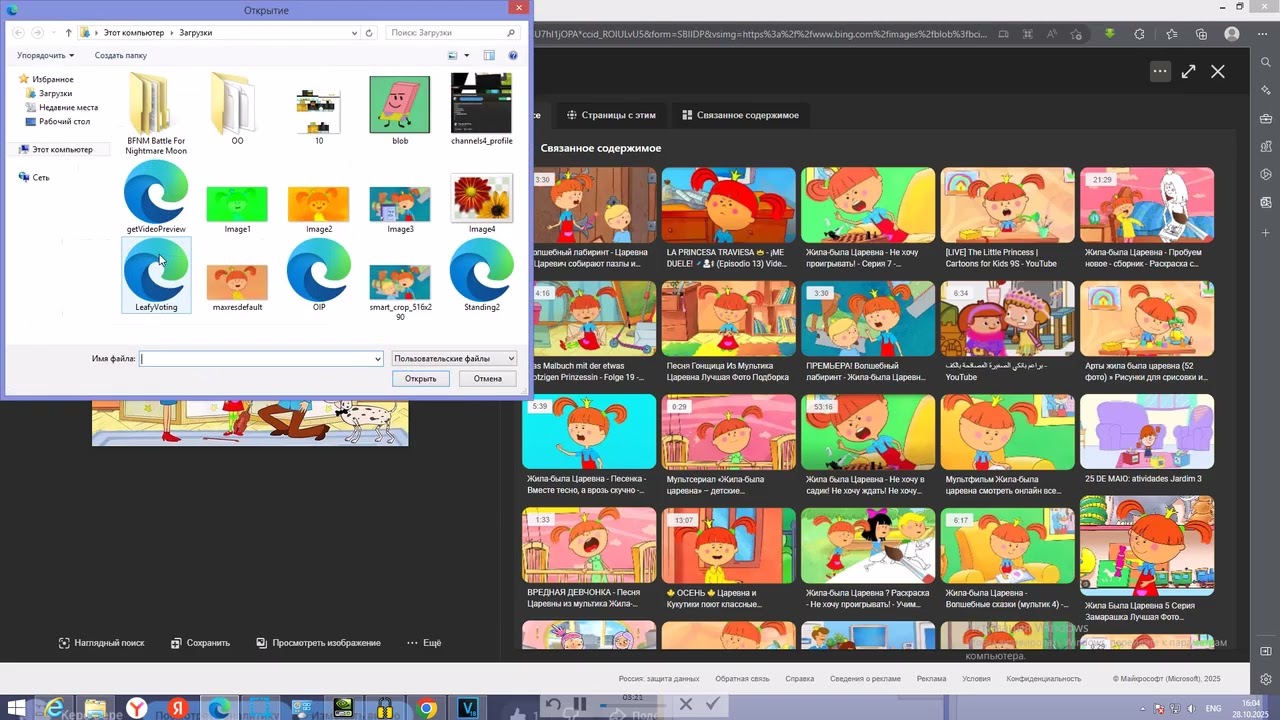This screenshot has height=720, width=1280.
Task: Open the file dialog help icon
Action: click(x=513, y=56)
